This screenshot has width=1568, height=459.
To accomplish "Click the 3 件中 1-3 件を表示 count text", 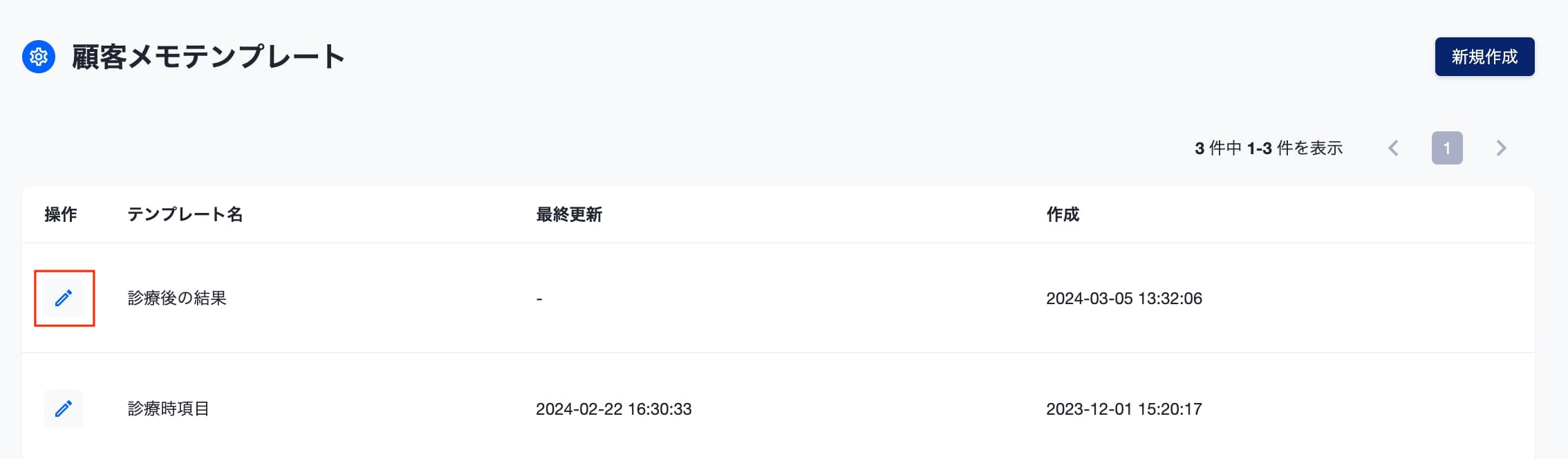I will pos(1269,148).
